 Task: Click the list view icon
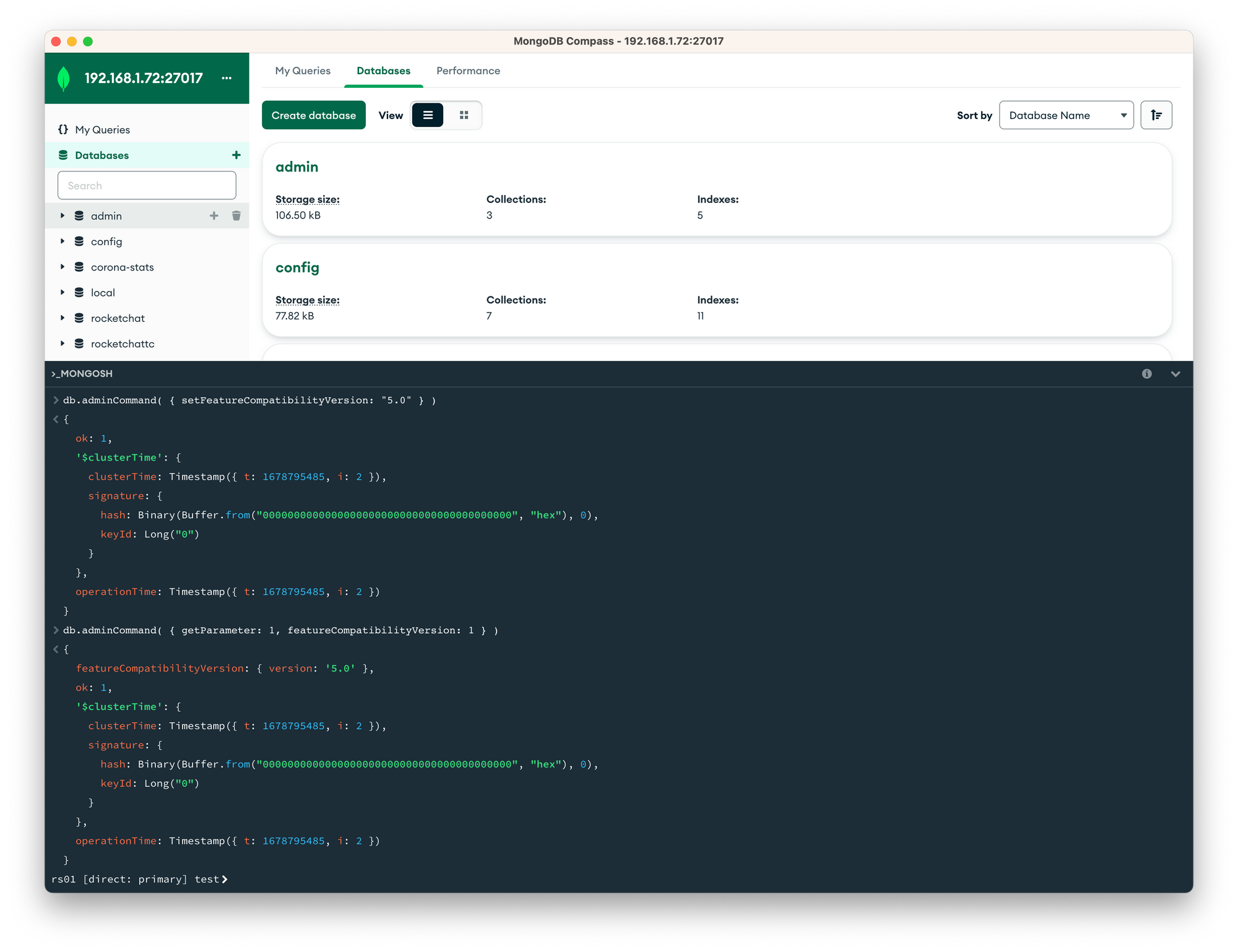tap(428, 115)
